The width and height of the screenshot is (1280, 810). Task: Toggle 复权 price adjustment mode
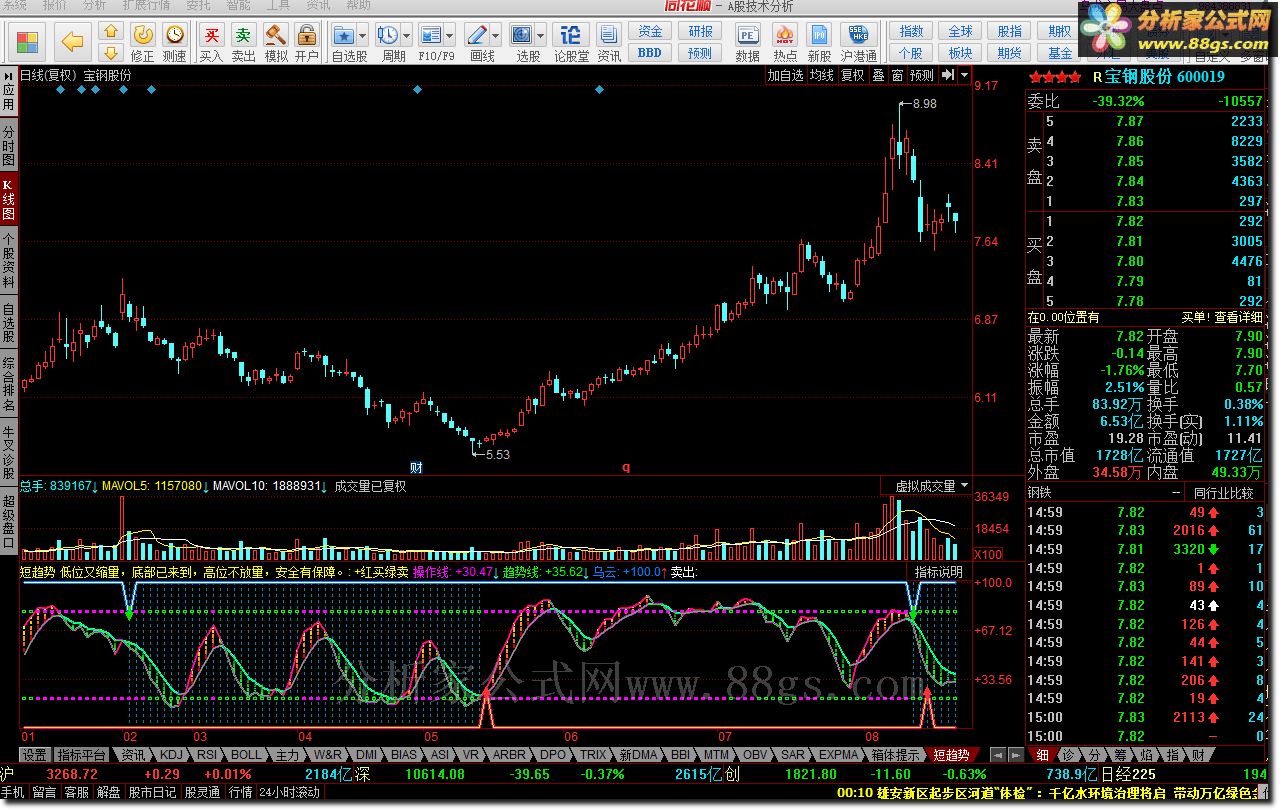tap(852, 75)
